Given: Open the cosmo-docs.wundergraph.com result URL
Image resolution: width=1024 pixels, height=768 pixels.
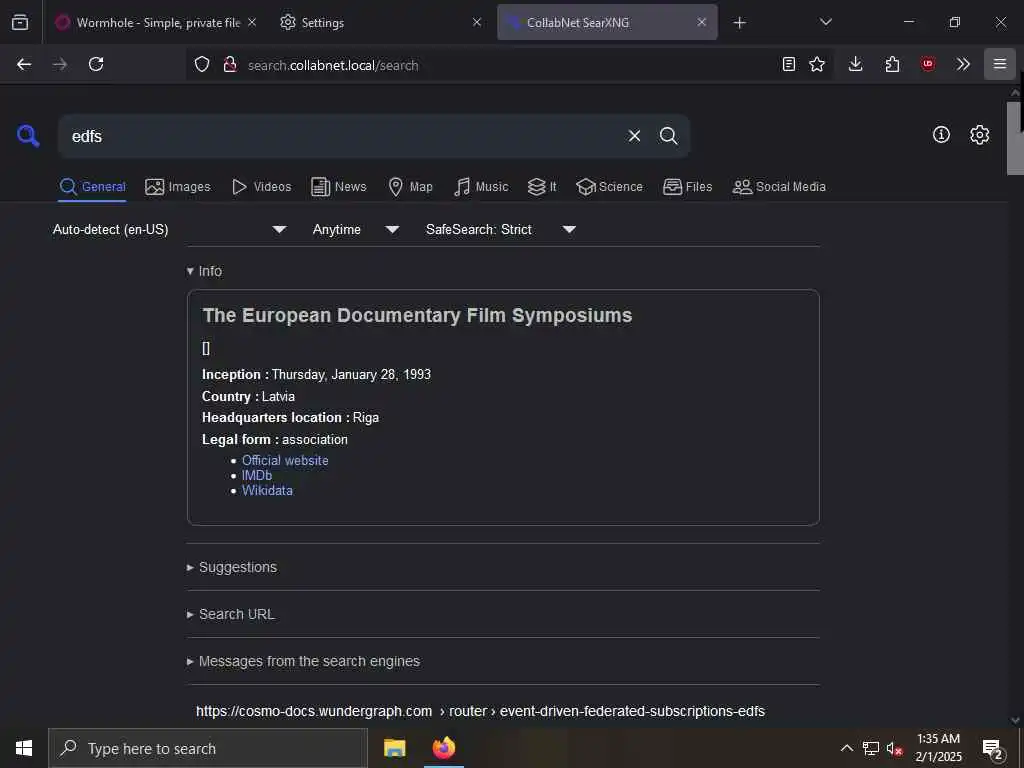Looking at the screenshot, I should (x=480, y=711).
